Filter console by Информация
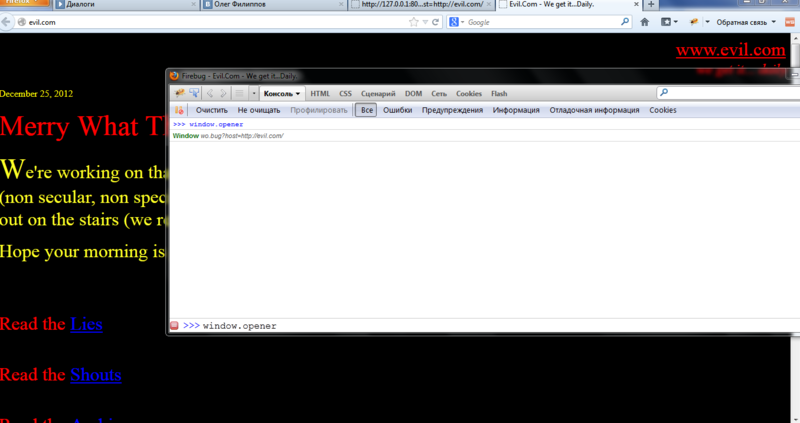Viewport: 800px width, 423px height. (516, 110)
